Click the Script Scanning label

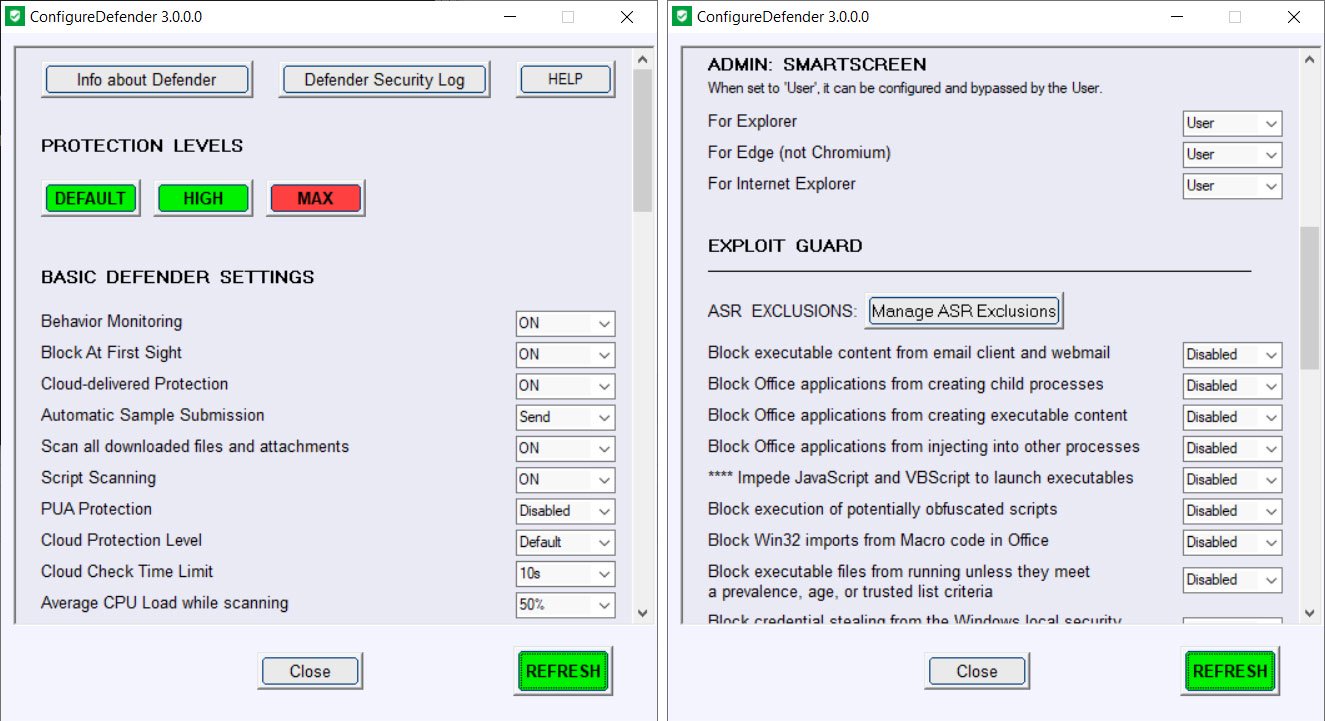[99, 478]
